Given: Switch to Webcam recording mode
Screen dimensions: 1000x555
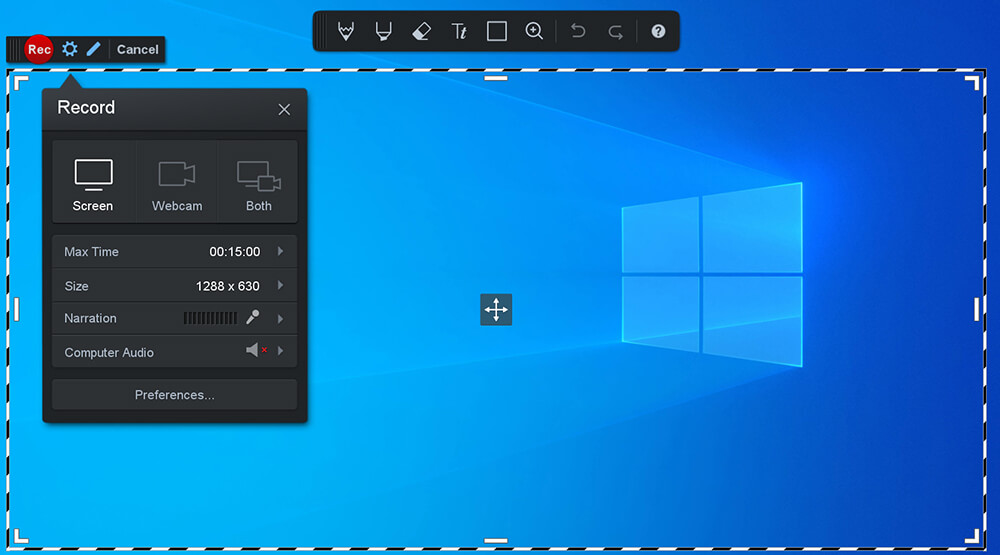Looking at the screenshot, I should [177, 185].
